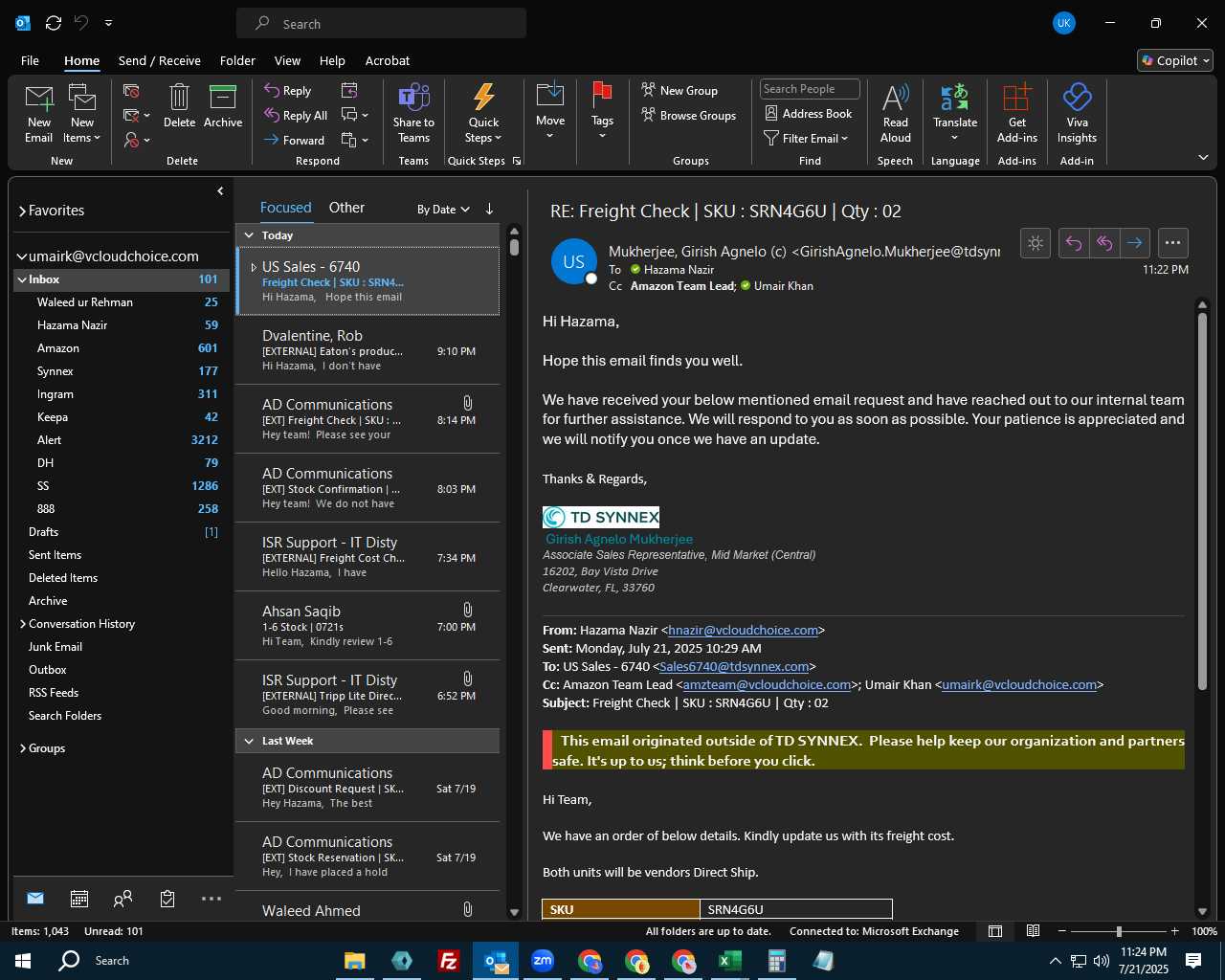Open more actions ellipsis in the reading pane
Viewport: 1225px width, 980px height.
pyautogui.click(x=1173, y=243)
